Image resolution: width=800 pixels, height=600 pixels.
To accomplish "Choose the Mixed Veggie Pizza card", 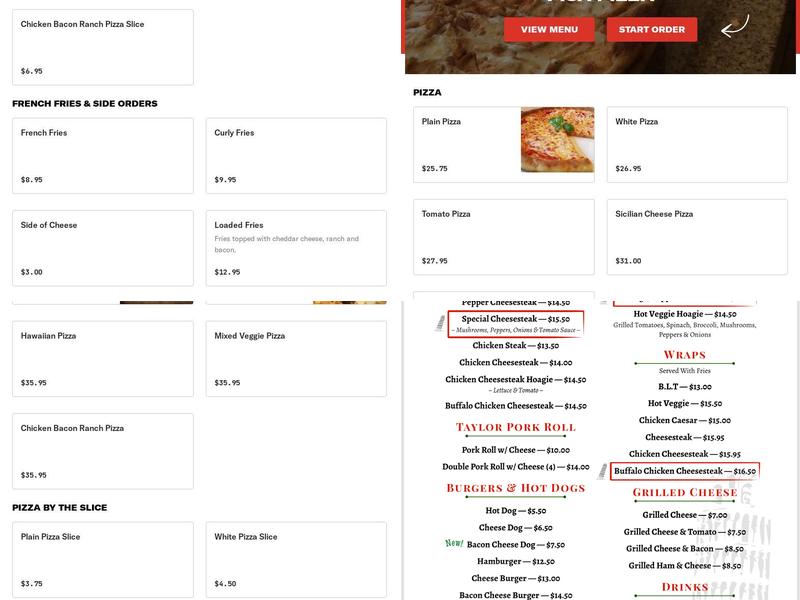I will [296, 359].
